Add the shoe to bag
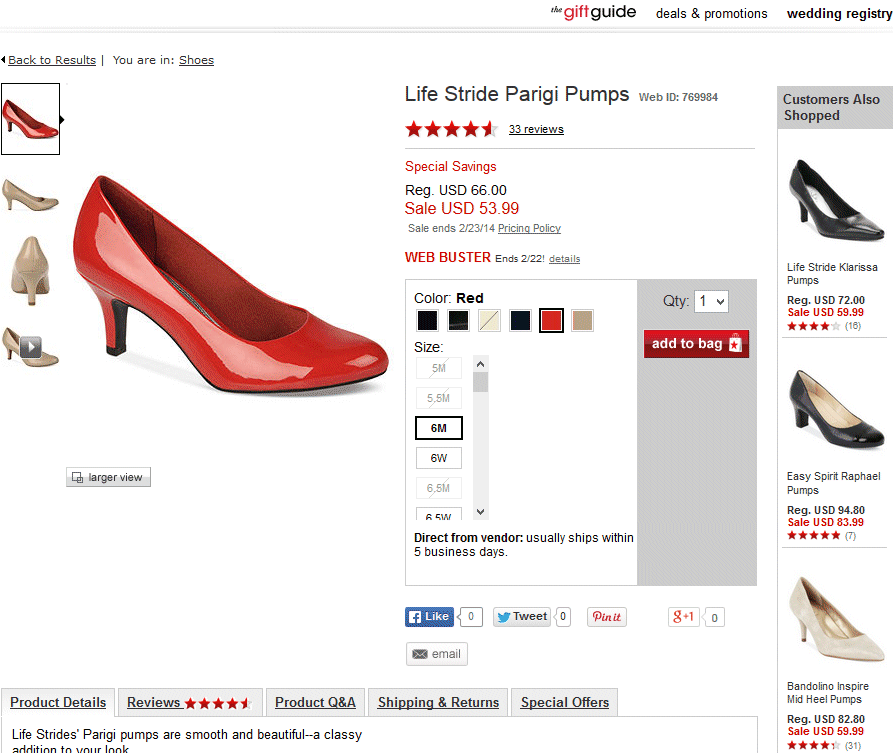This screenshot has height=753, width=893. [696, 344]
